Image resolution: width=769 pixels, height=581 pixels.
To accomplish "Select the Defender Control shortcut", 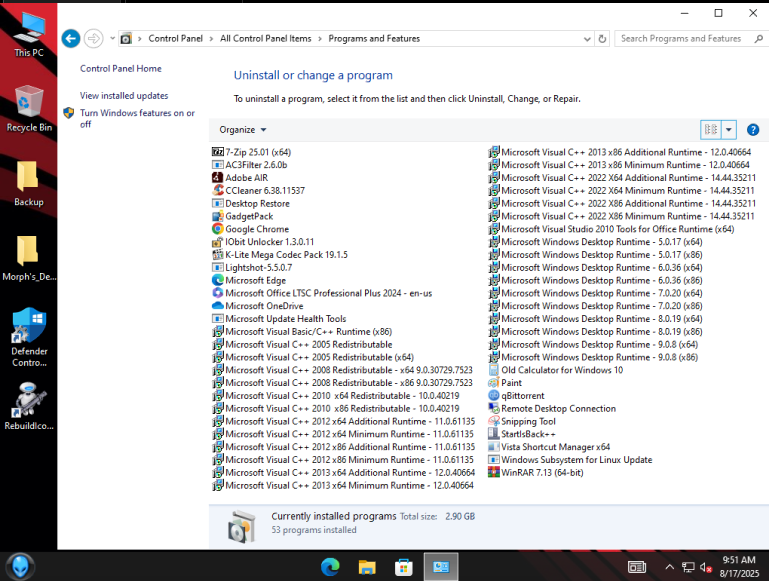I will coord(29,337).
